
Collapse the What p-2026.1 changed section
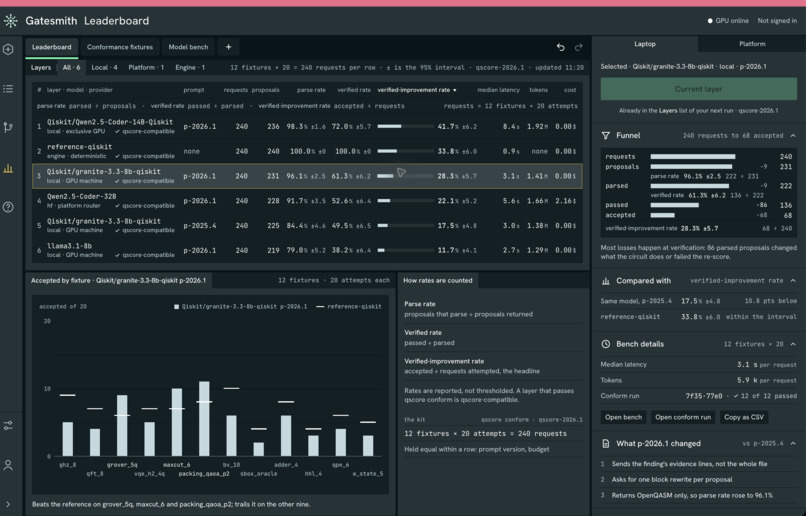click(793, 444)
